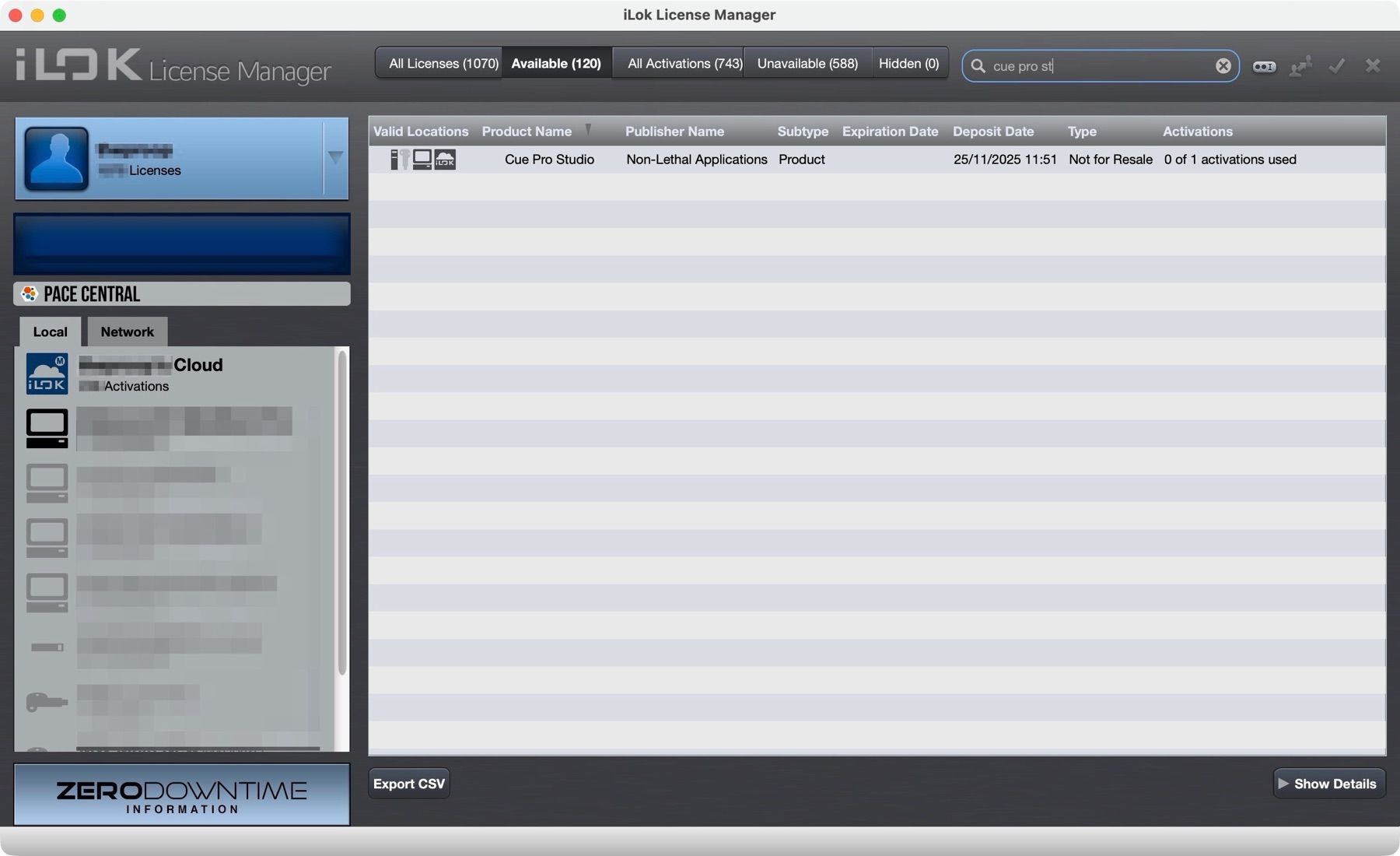Click the activate checkmark icon

(x=1337, y=66)
